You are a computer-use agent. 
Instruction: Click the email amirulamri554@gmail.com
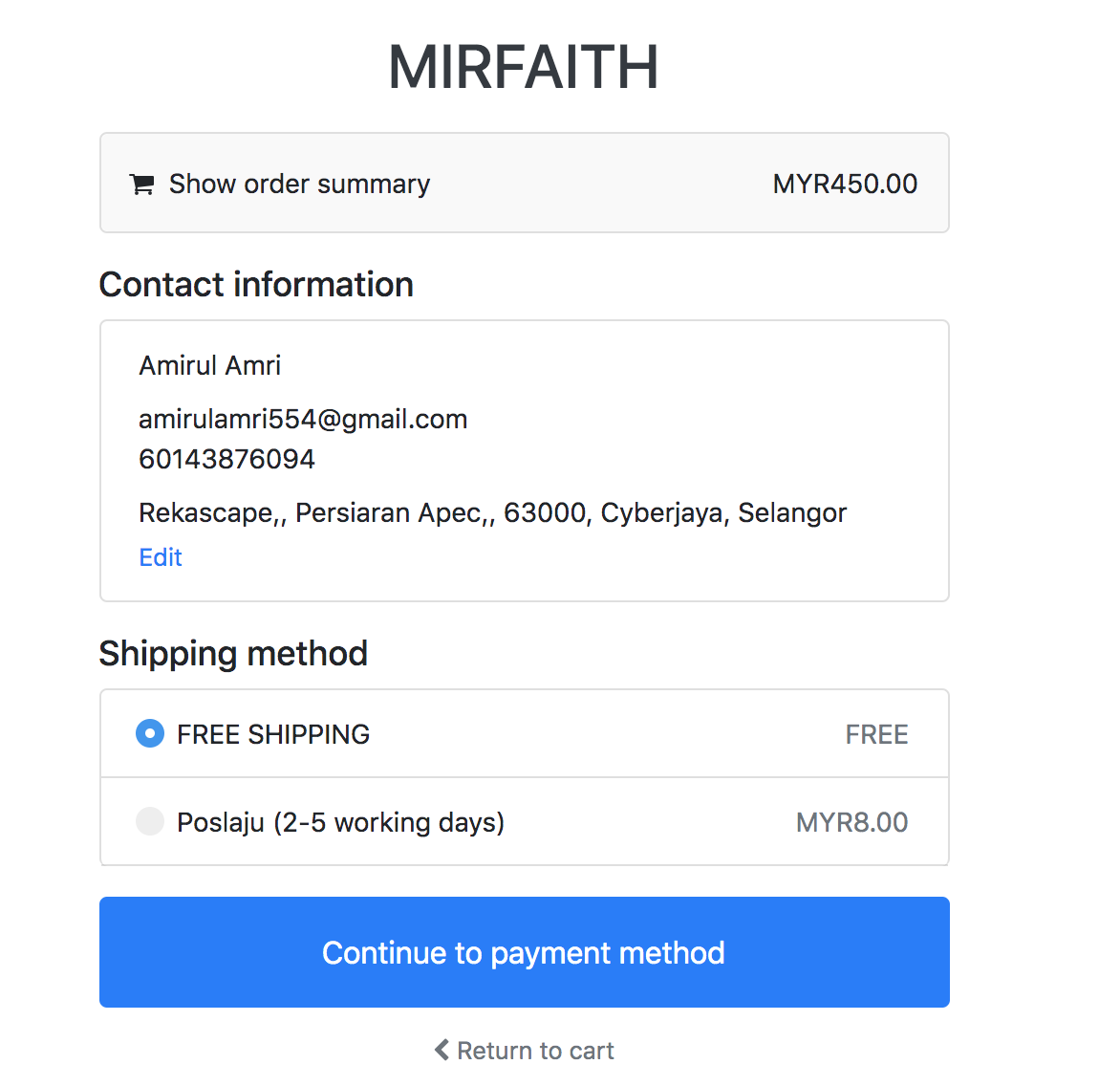(303, 420)
